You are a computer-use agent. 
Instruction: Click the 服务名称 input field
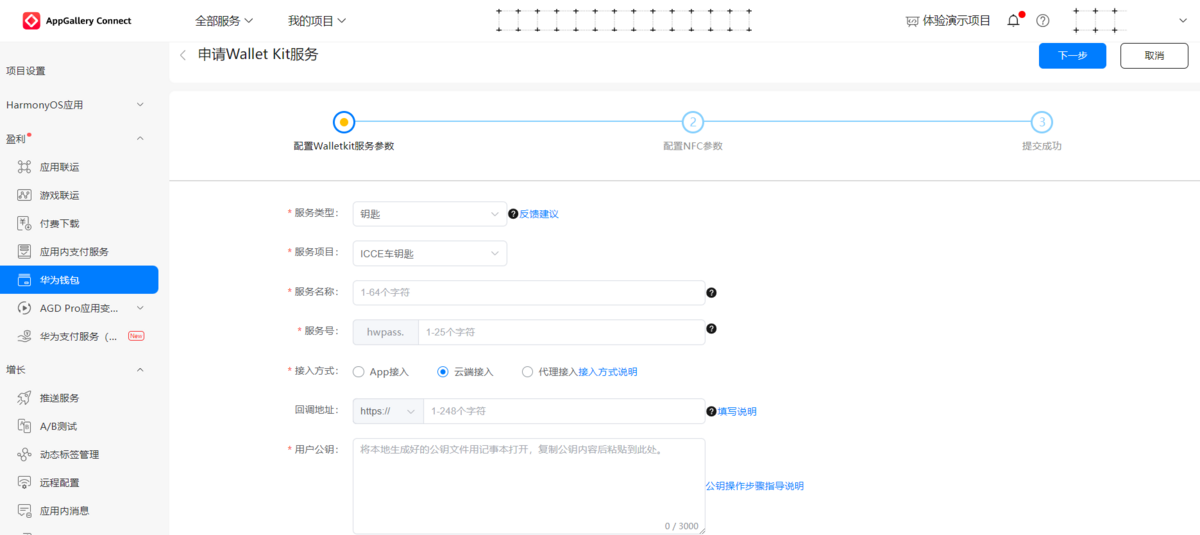click(528, 293)
